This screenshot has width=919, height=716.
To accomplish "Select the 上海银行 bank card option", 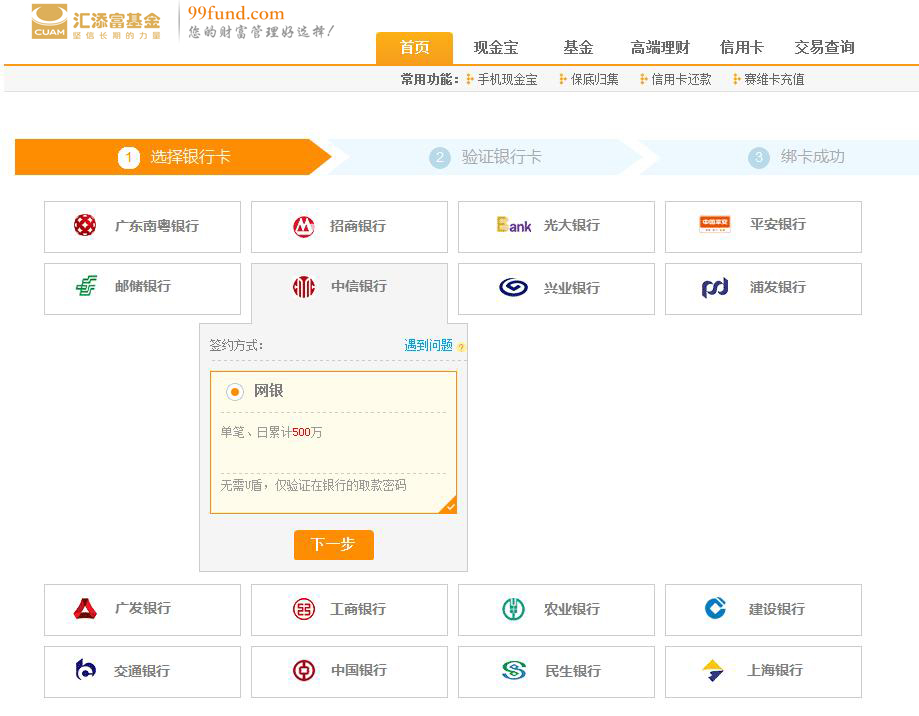I will (x=763, y=671).
